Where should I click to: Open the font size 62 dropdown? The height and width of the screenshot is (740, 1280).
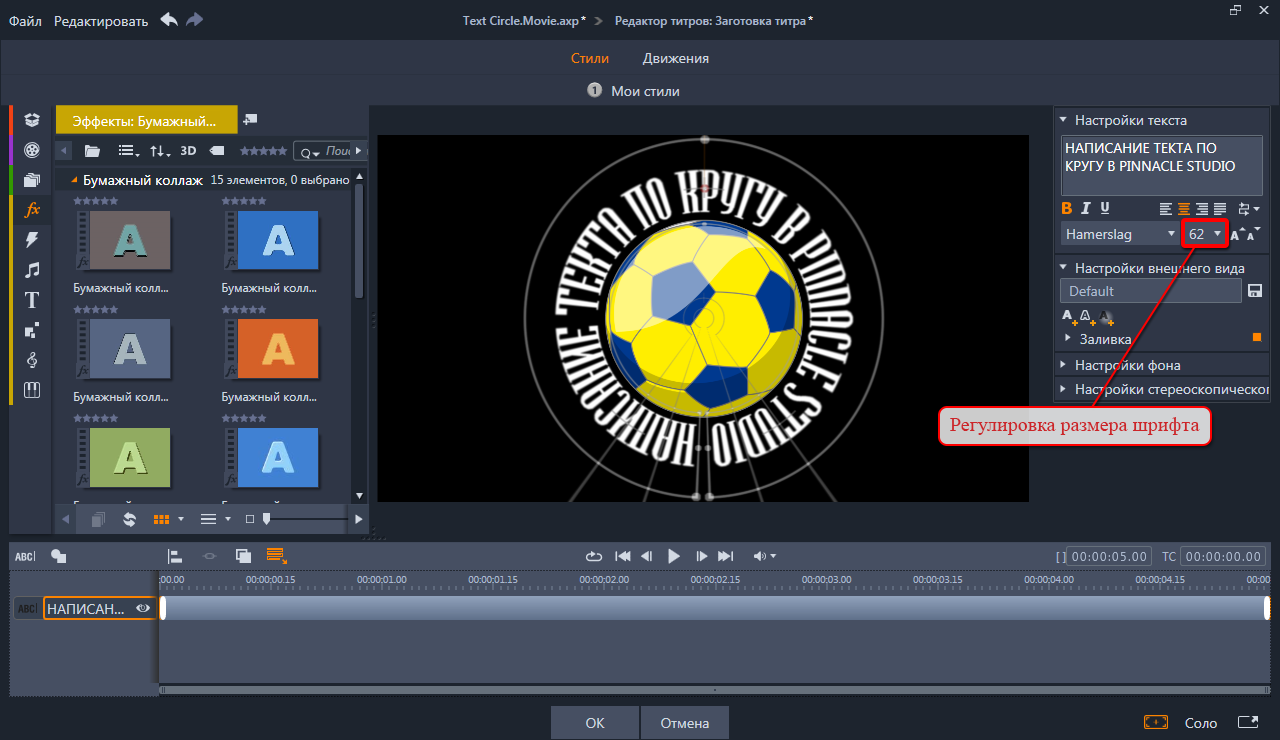1205,233
